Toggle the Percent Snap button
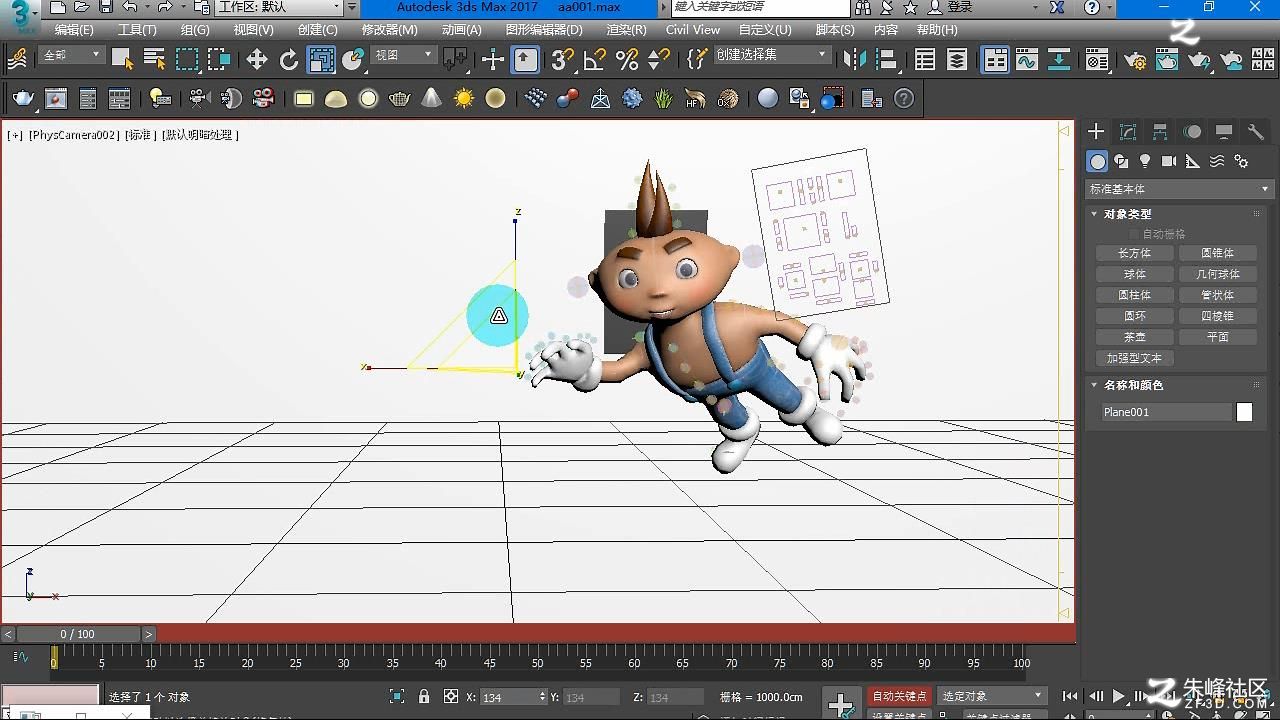 click(627, 59)
